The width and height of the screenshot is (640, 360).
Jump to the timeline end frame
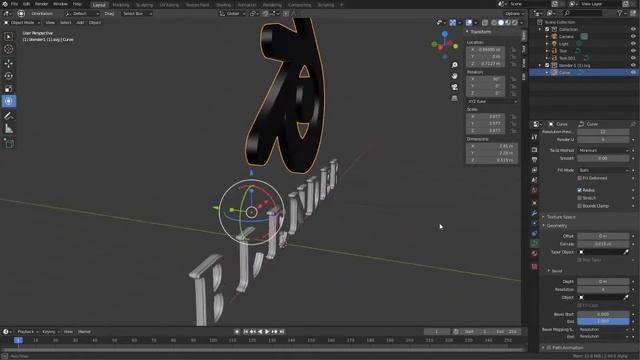click(x=282, y=332)
